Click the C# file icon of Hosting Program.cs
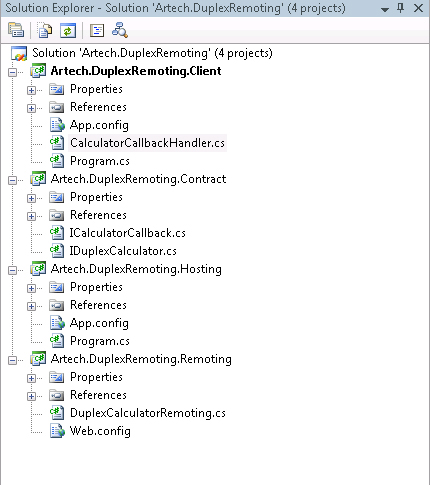 [57, 341]
